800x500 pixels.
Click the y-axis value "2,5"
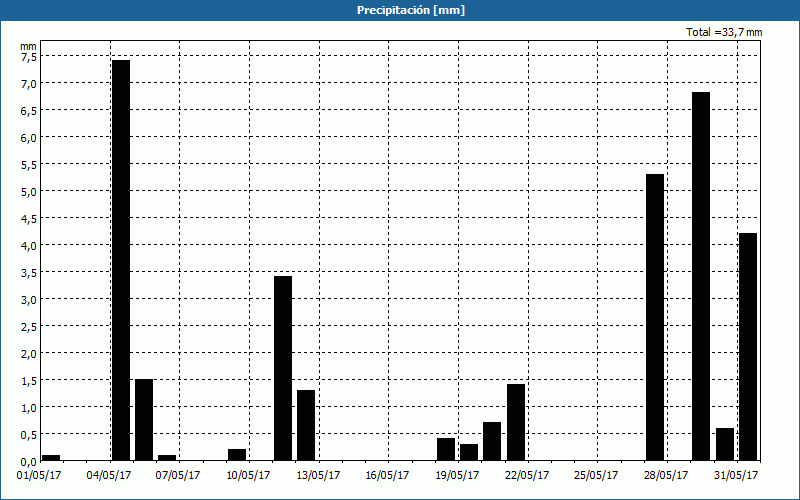tap(29, 327)
